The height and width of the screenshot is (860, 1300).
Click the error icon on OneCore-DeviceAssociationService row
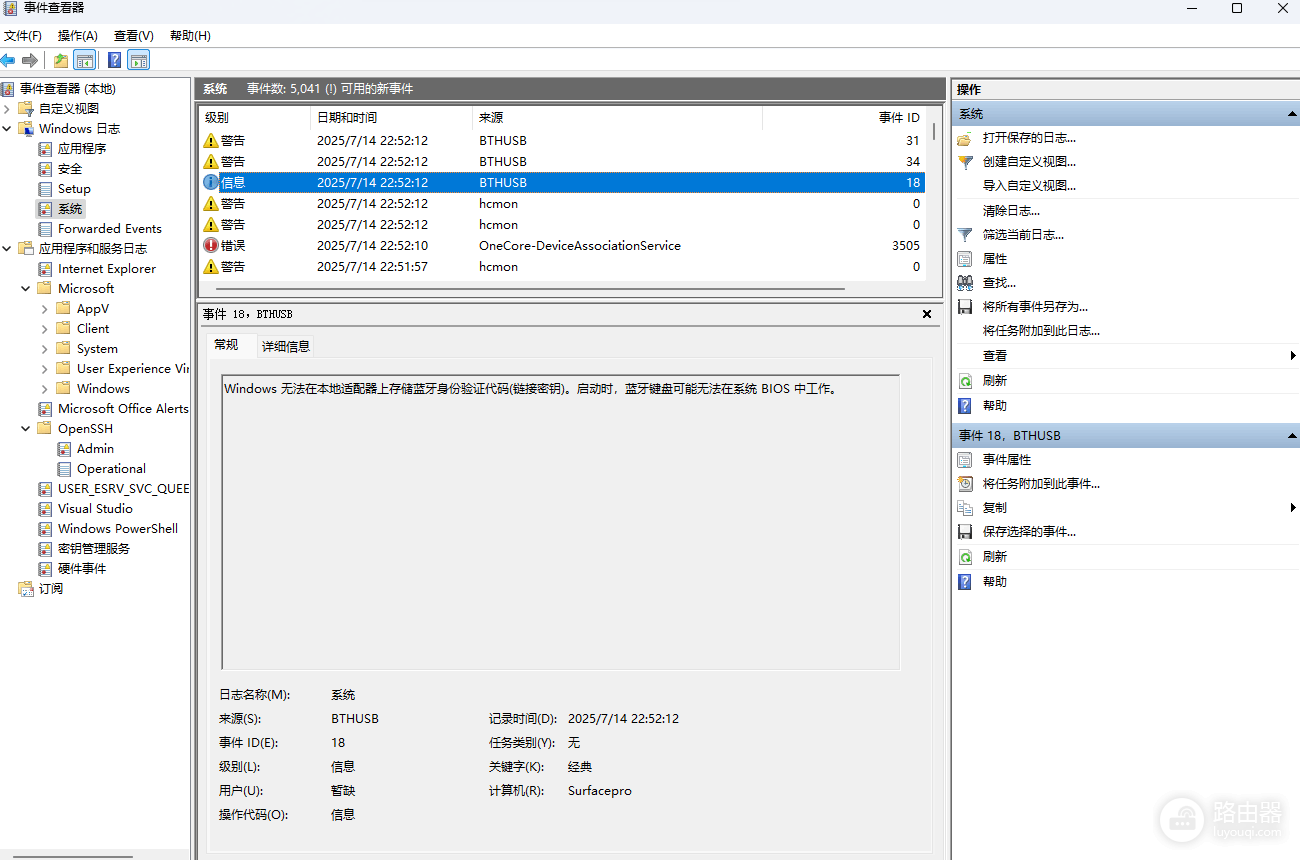pos(211,246)
